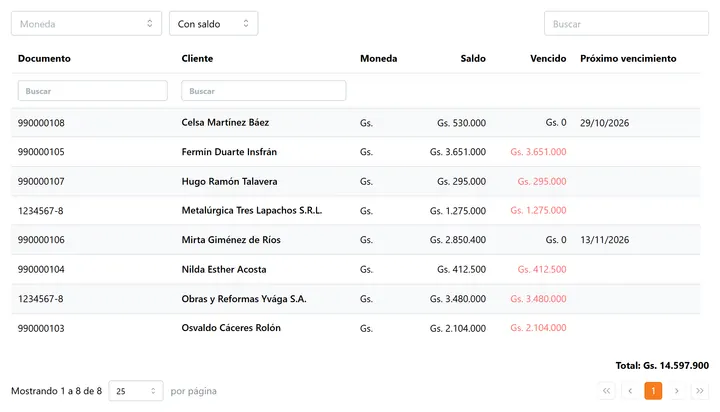720x412 pixels.
Task: Click document number 990000104
Action: click(41, 269)
